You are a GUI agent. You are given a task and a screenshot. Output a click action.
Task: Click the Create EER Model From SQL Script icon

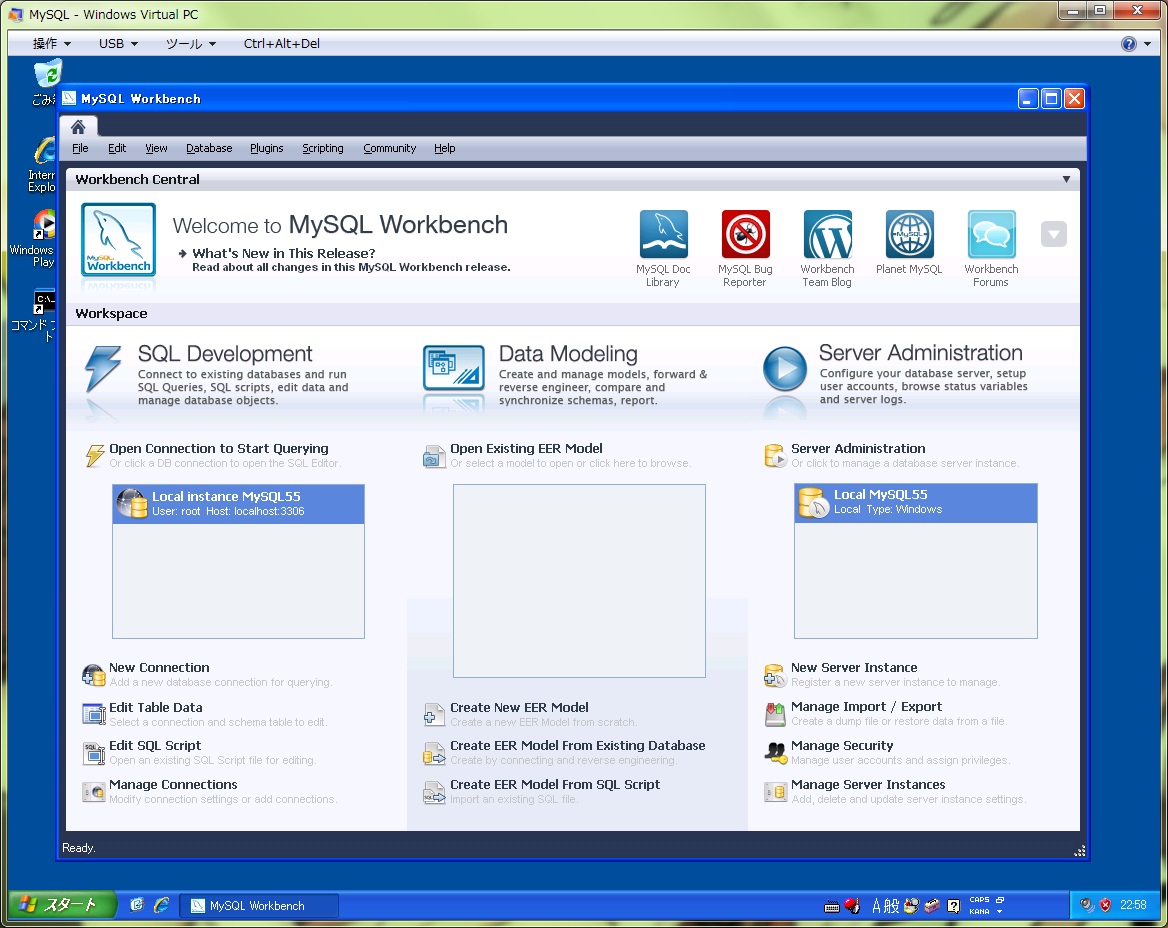coord(434,792)
